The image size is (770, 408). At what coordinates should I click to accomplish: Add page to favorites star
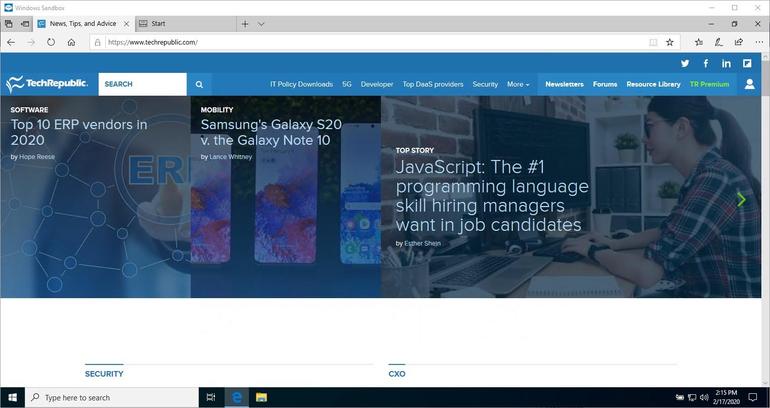click(x=670, y=42)
